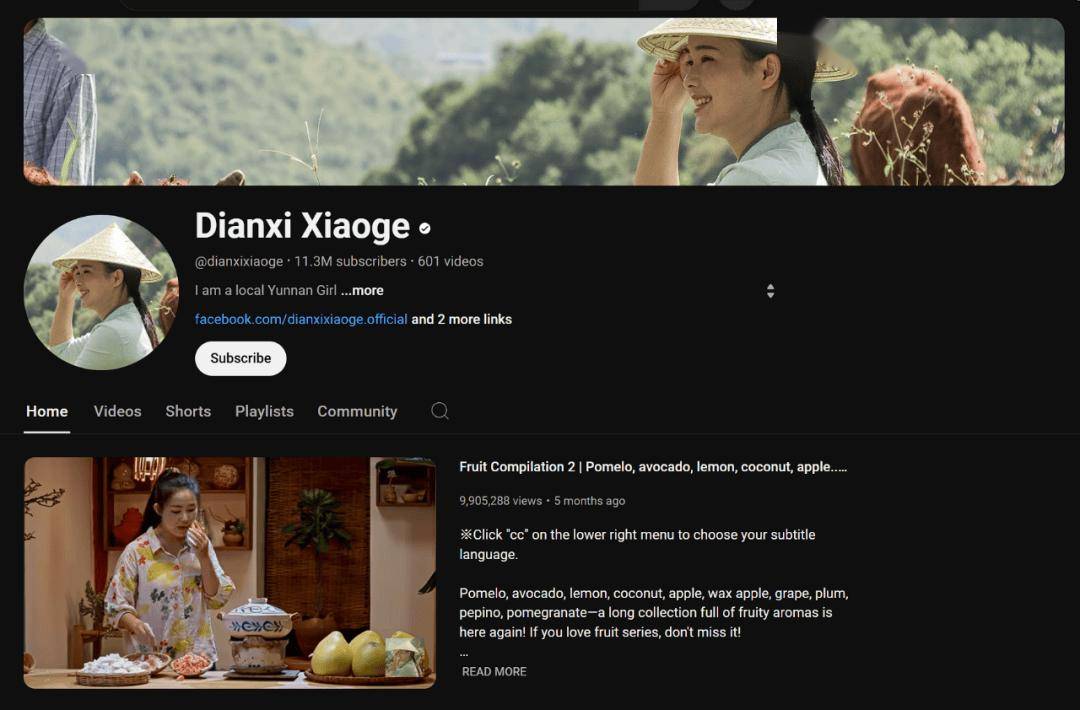Go to the Shorts tab
The height and width of the screenshot is (710, 1080).
[188, 411]
